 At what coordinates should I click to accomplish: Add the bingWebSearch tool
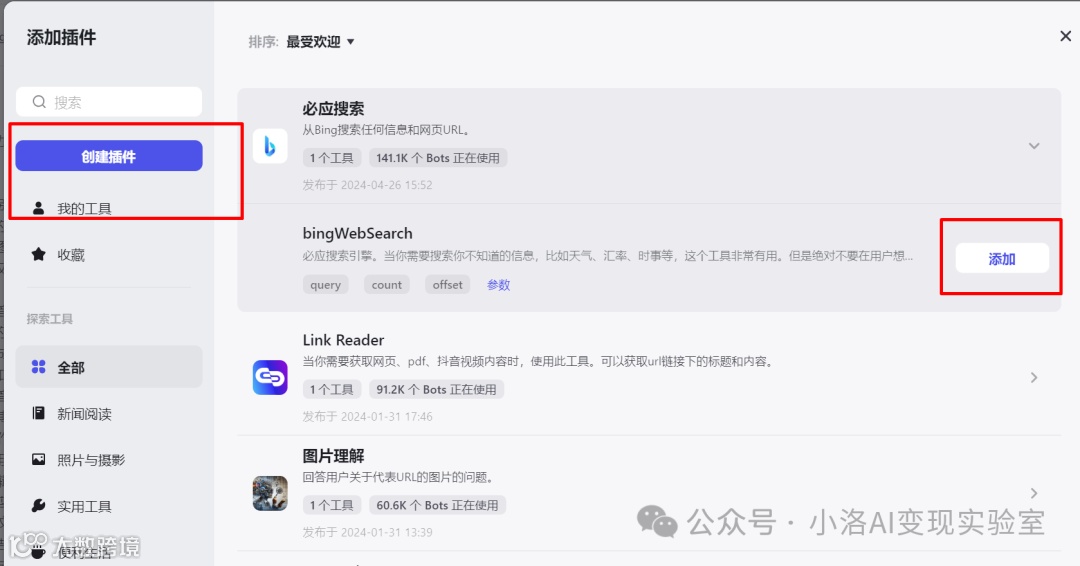1002,258
